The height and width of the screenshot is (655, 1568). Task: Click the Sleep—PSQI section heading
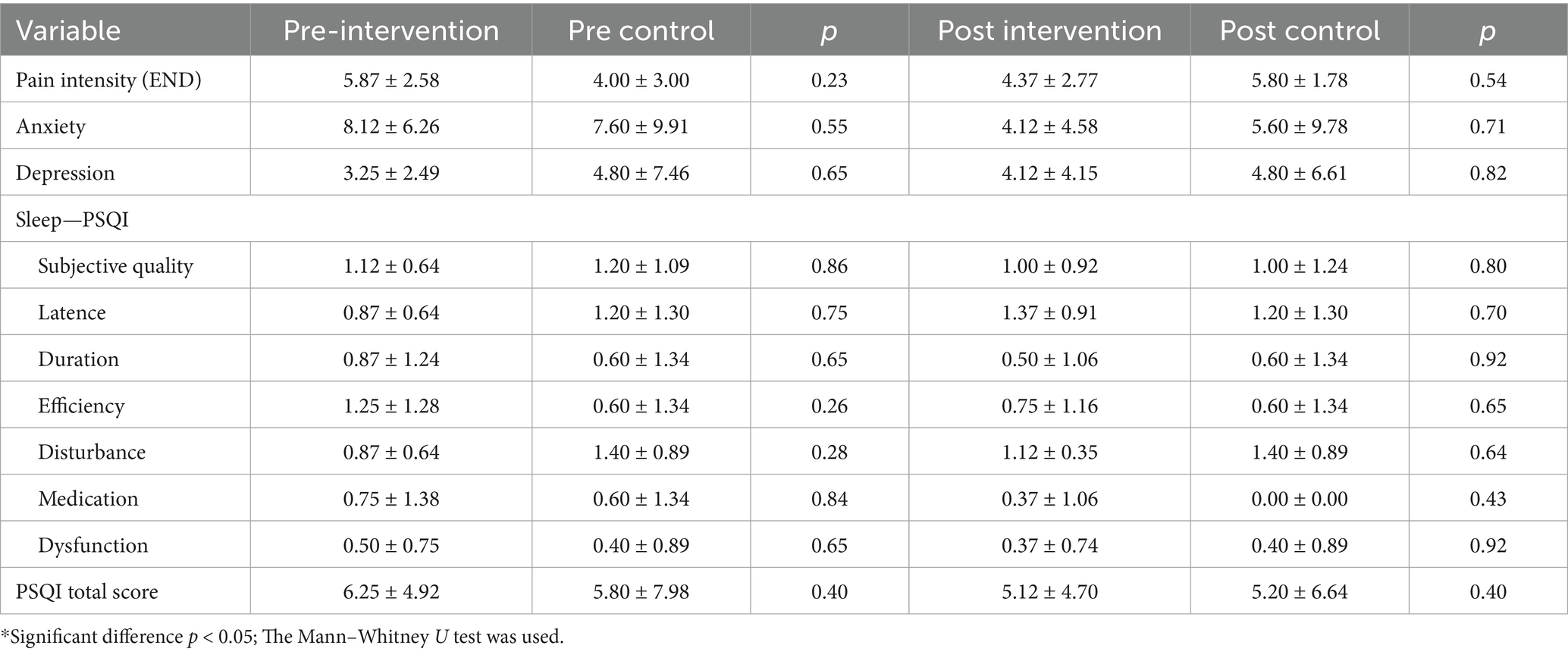tap(72, 219)
